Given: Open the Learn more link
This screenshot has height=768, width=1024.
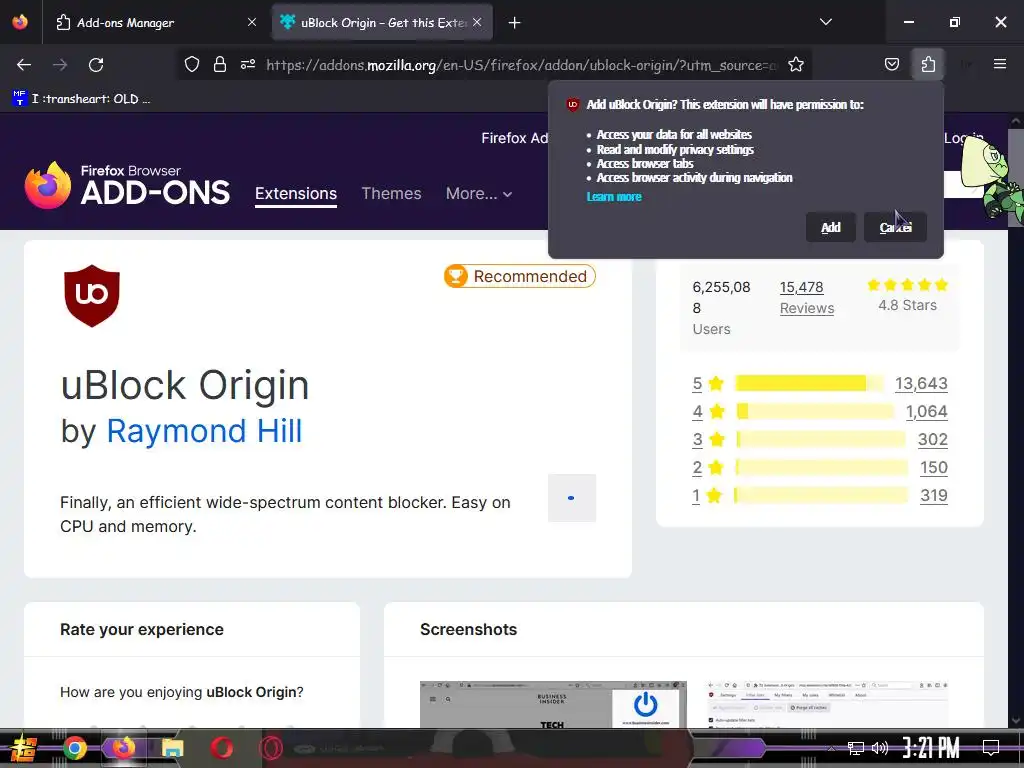Looking at the screenshot, I should (x=614, y=197).
